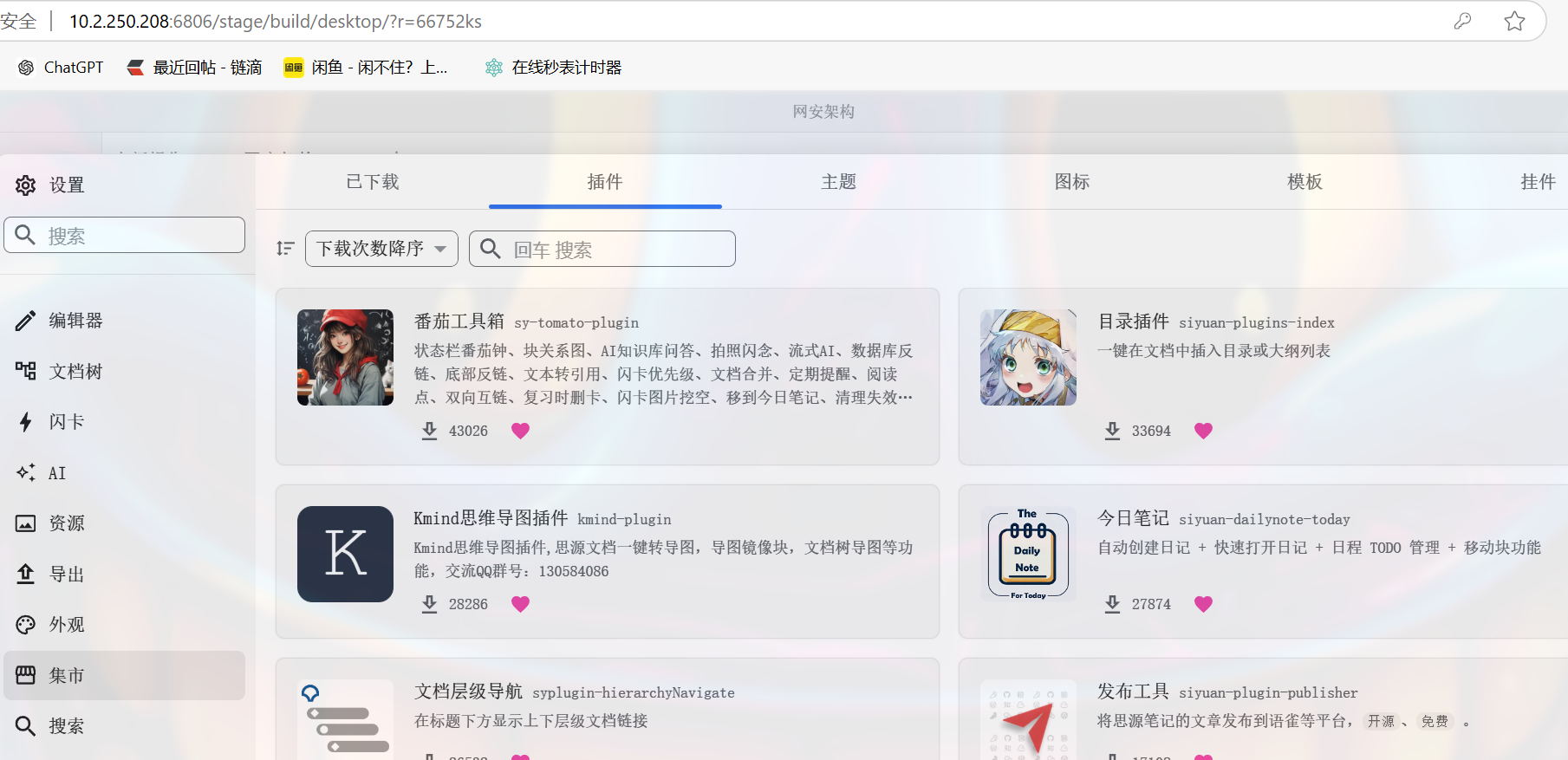Image resolution: width=1568 pixels, height=760 pixels.
Task: Open the 目录插件 plugin thumbnail
Action: coord(1028,357)
